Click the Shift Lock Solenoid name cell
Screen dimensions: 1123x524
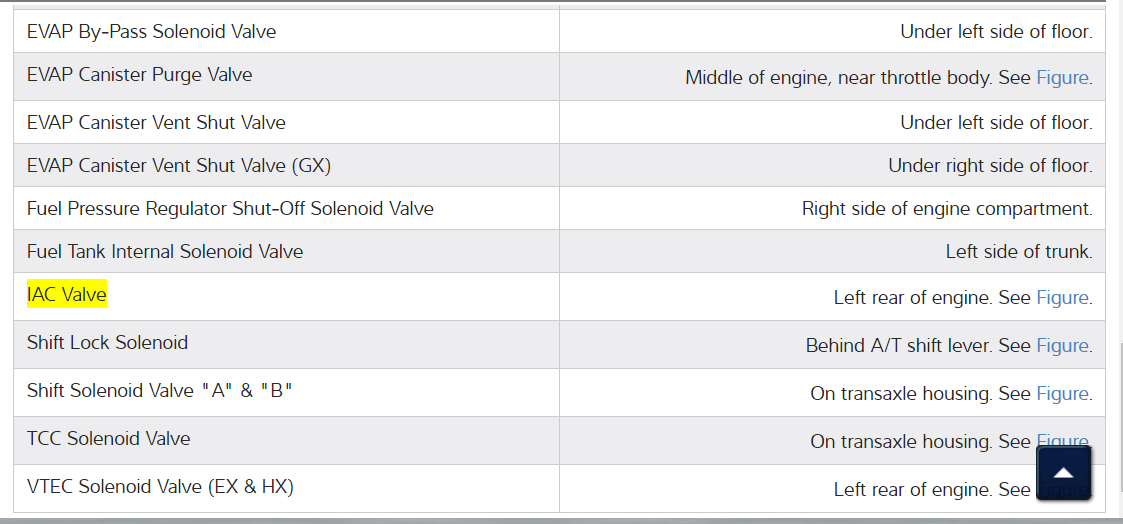coord(107,342)
